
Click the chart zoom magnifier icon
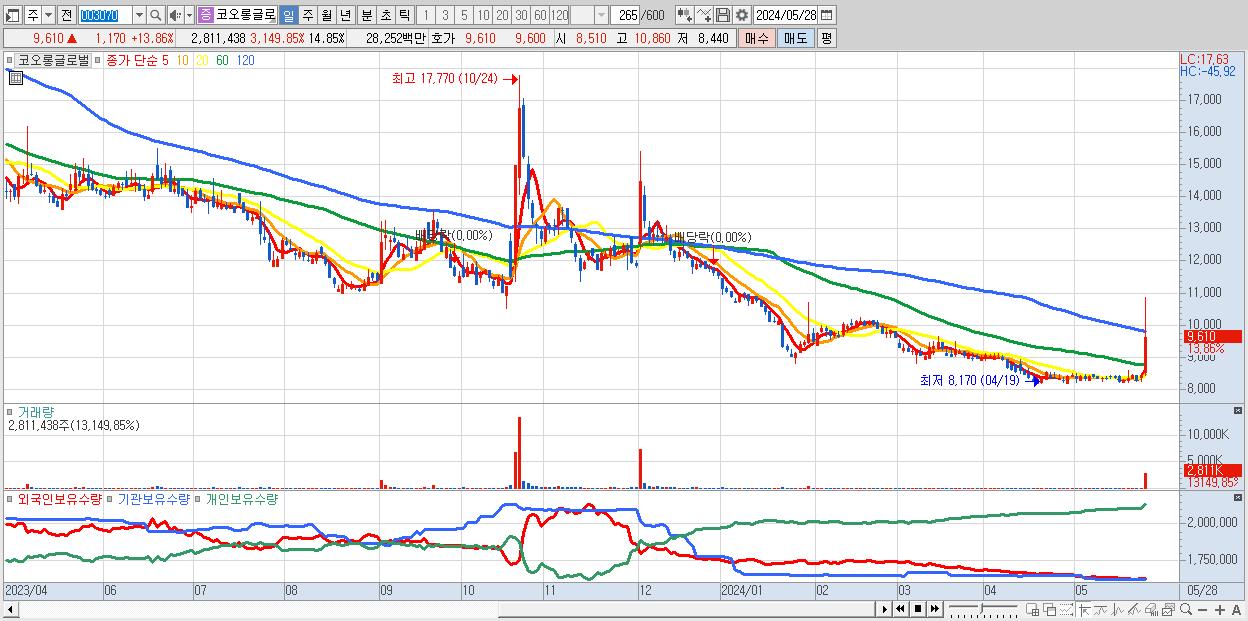click(x=1186, y=609)
